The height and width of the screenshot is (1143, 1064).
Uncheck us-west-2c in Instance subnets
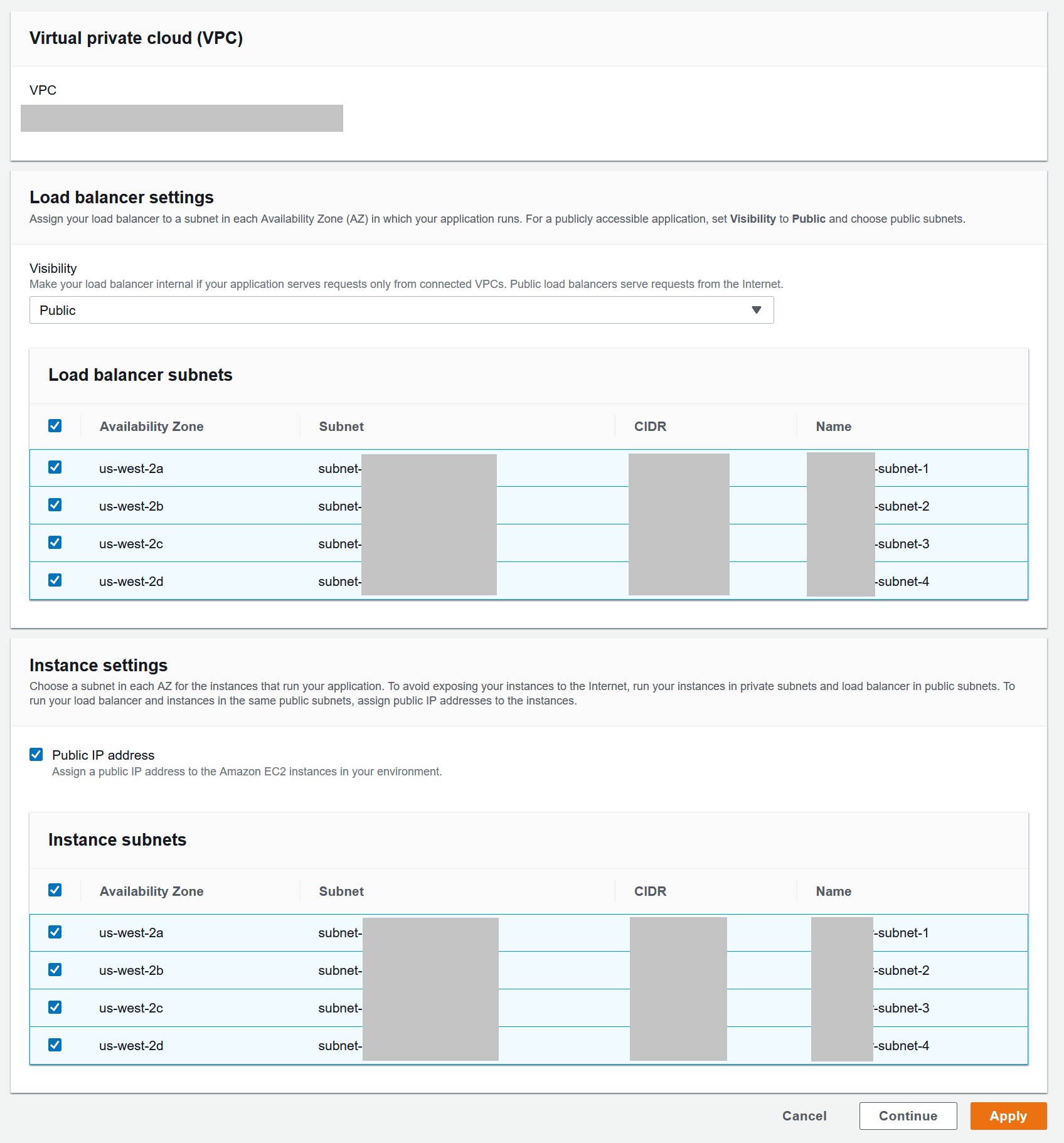[55, 1007]
